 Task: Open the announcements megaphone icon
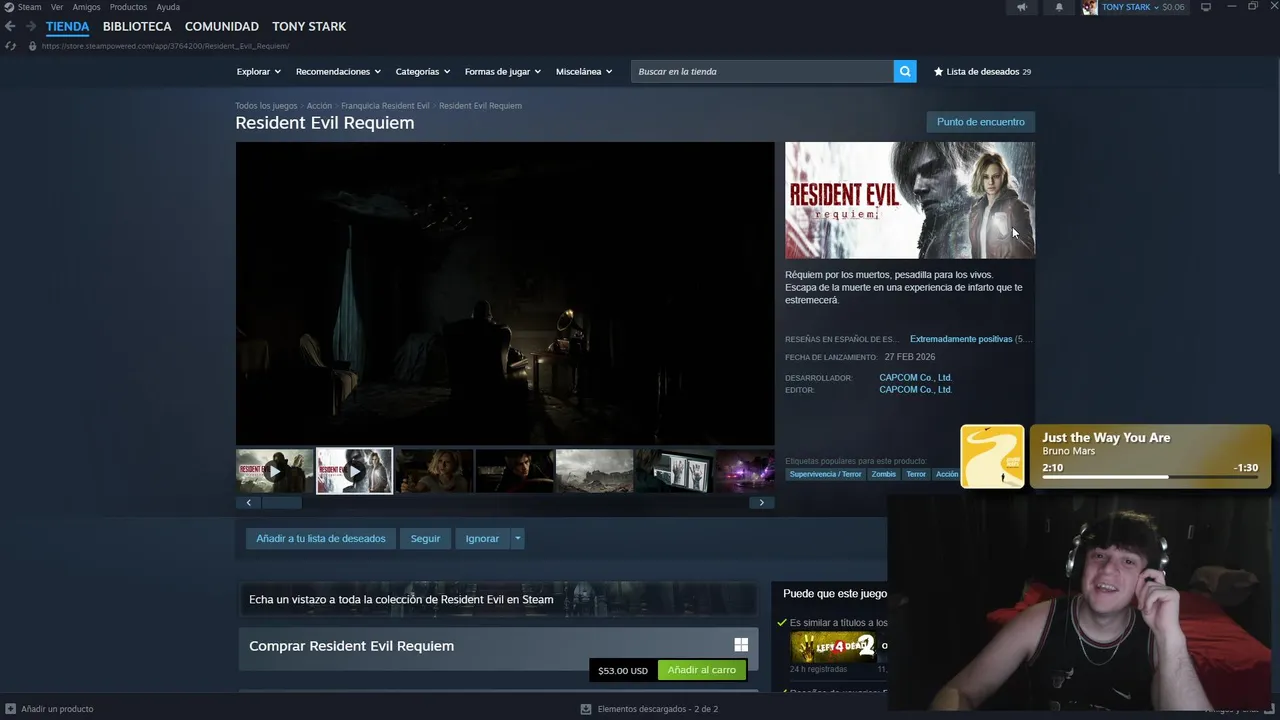point(1022,7)
